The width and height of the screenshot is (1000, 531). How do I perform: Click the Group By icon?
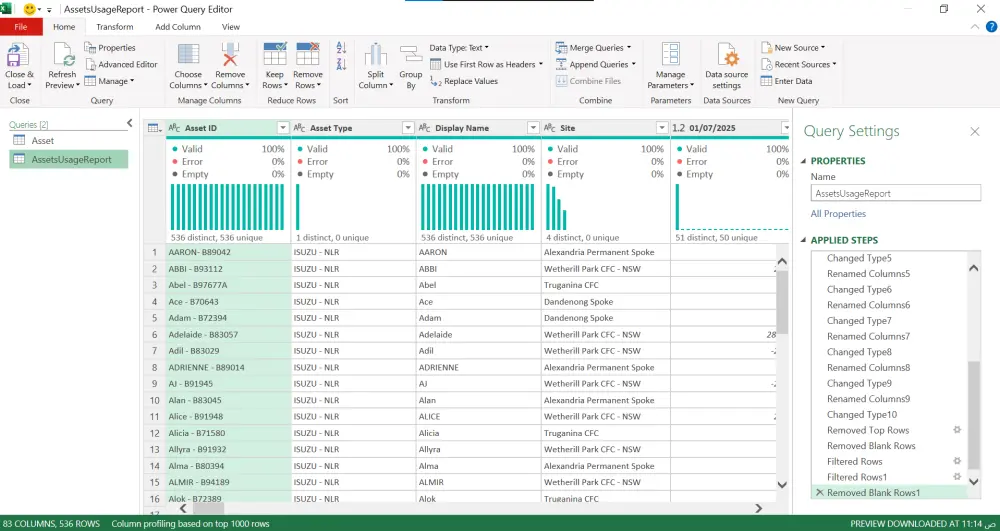click(x=411, y=55)
